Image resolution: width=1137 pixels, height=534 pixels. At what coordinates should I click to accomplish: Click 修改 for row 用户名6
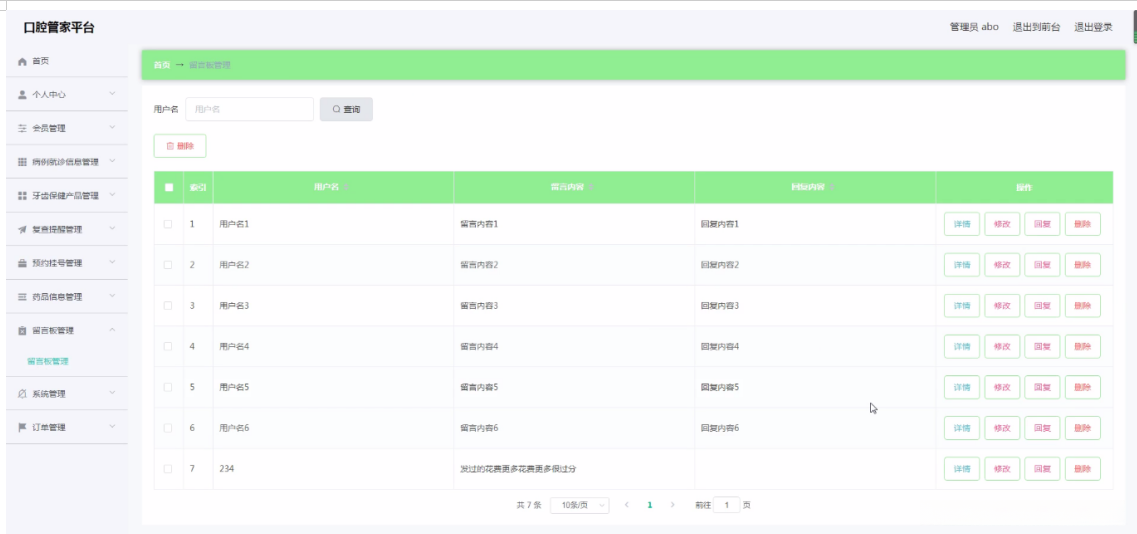[1002, 428]
